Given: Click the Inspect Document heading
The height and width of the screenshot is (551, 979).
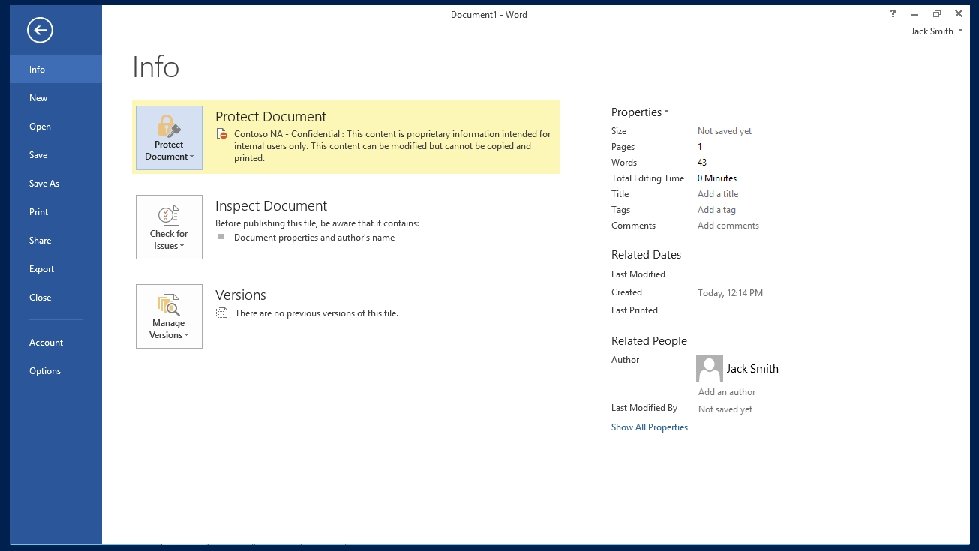Looking at the screenshot, I should (271, 206).
